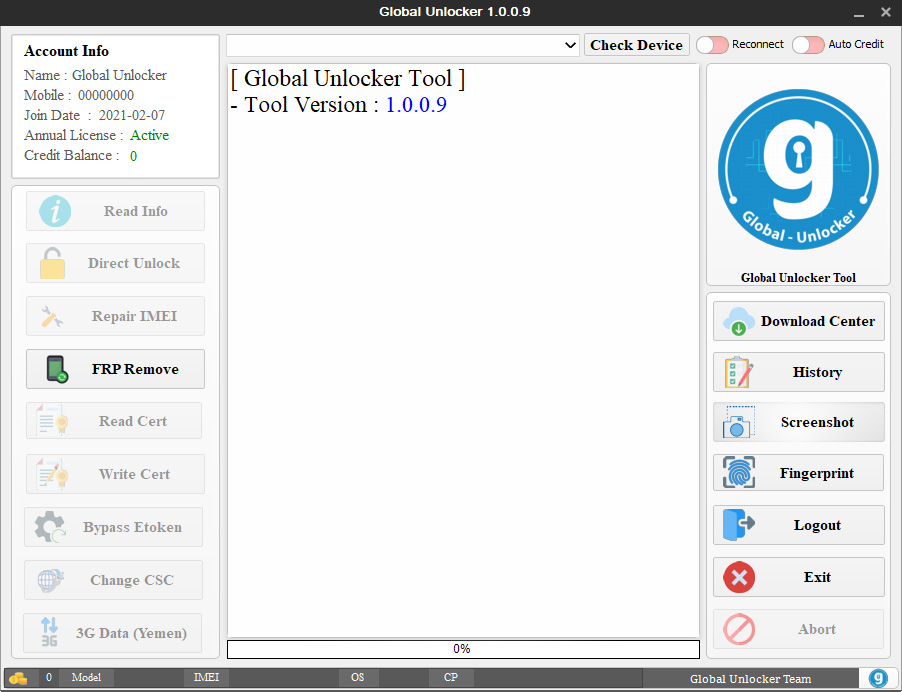Click the FRP Remove phone icon
Viewport: 902px width, 692px height.
coord(57,369)
